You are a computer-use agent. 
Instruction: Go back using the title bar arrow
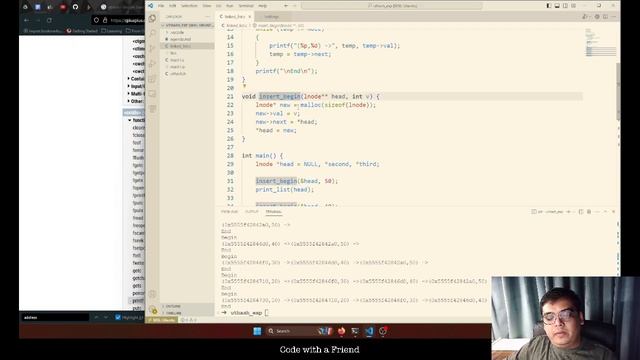tap(285, 6)
